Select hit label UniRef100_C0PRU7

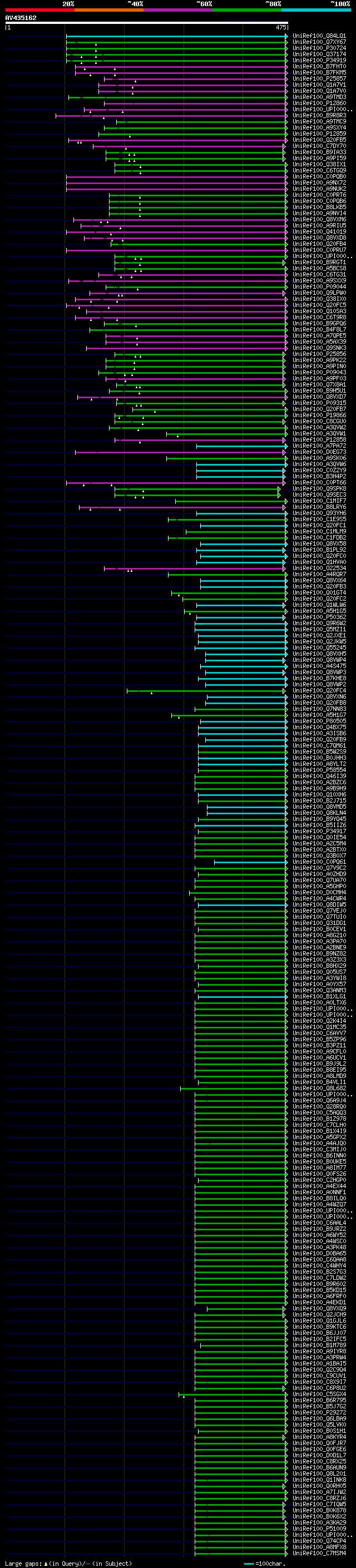pos(319,250)
